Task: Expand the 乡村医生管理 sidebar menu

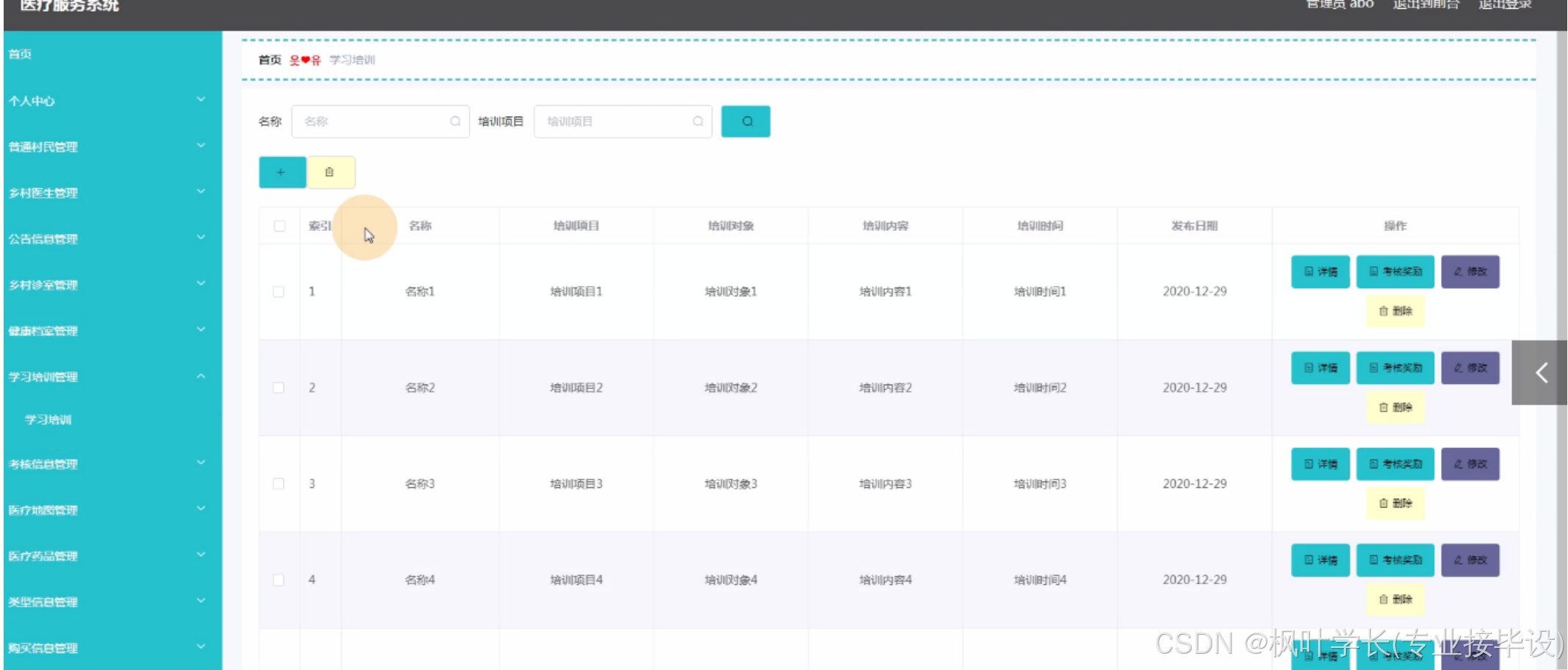Action: 112,193
